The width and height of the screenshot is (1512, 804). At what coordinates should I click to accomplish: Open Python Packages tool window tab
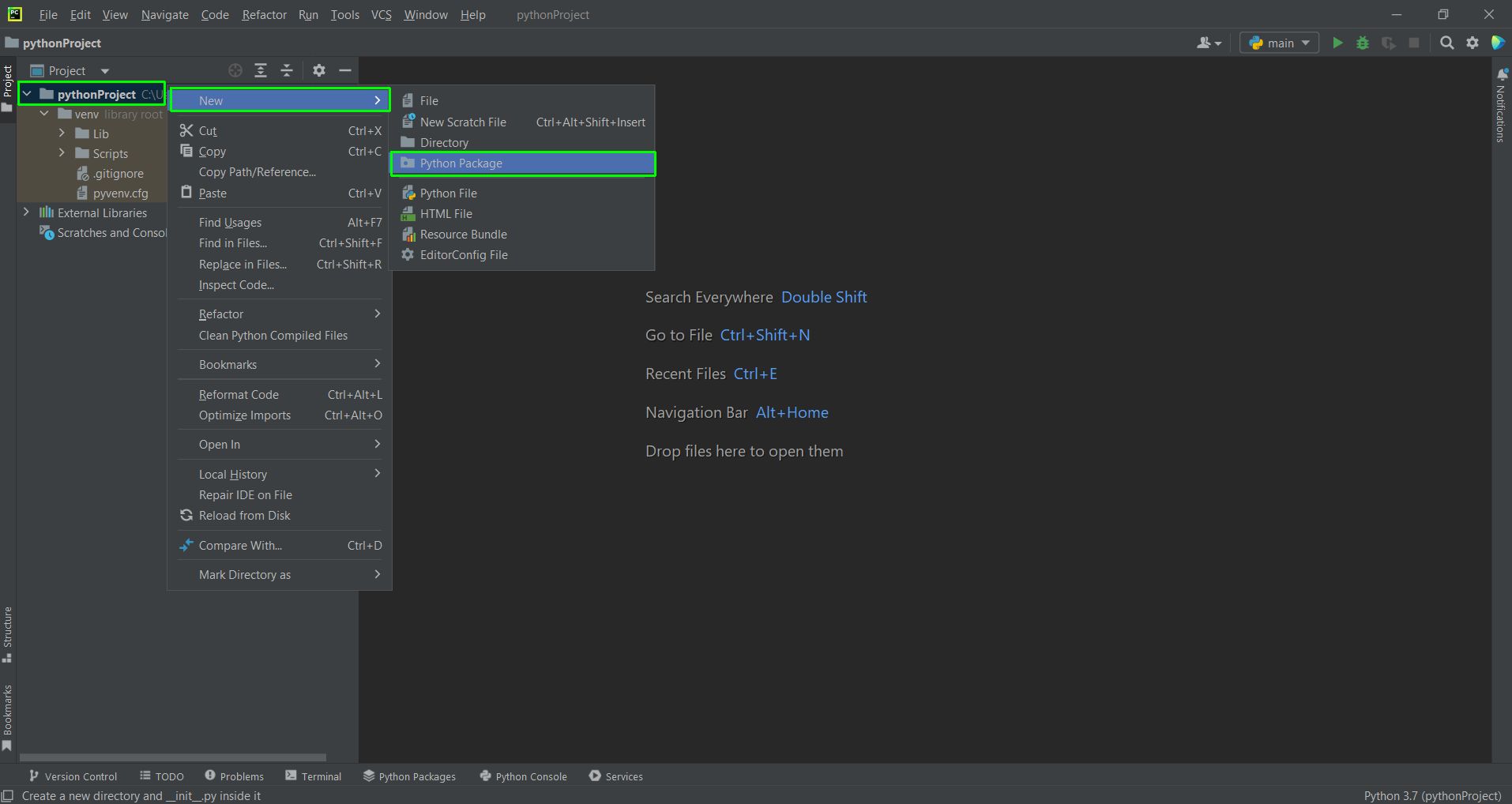[x=409, y=776]
